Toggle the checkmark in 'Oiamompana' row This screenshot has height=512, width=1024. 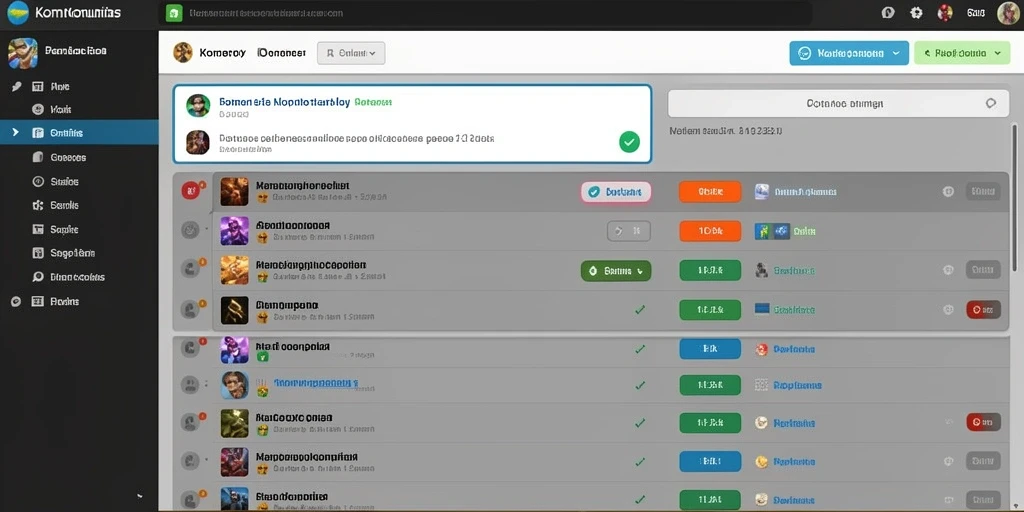[640, 310]
